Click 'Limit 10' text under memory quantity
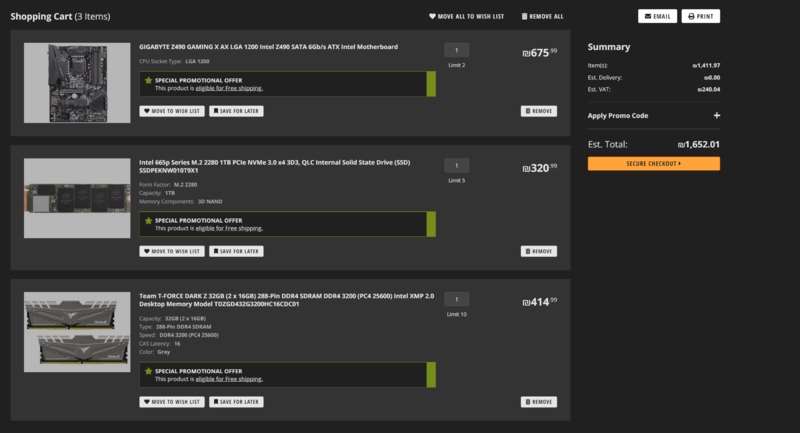The height and width of the screenshot is (433, 800). click(x=457, y=314)
